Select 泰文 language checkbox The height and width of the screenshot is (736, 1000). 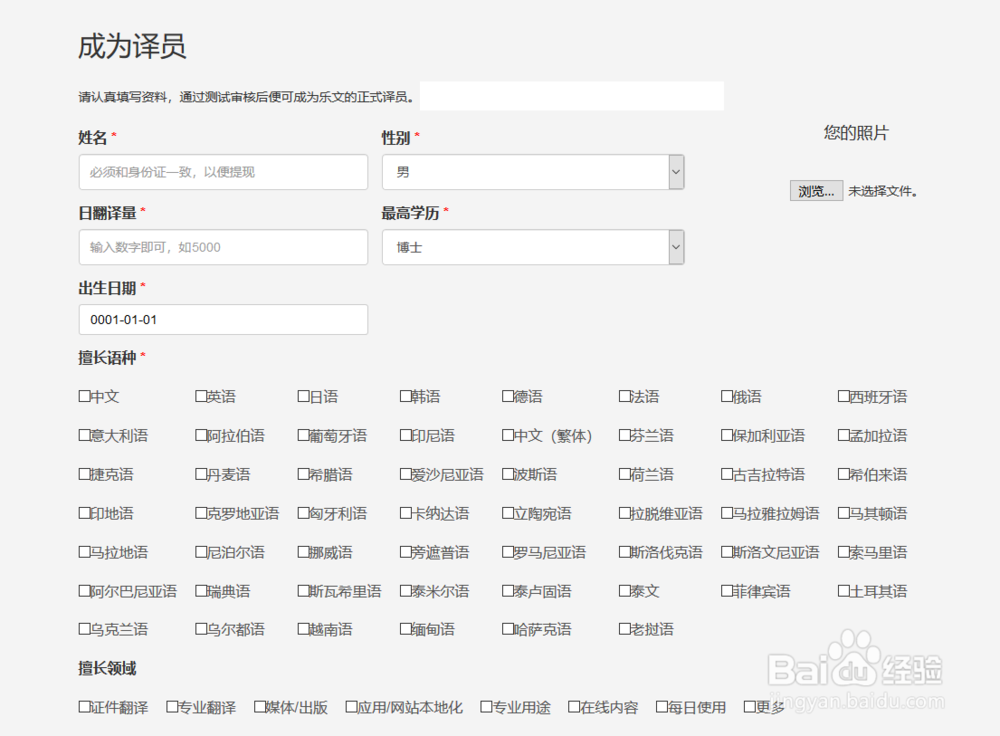[x=623, y=591]
